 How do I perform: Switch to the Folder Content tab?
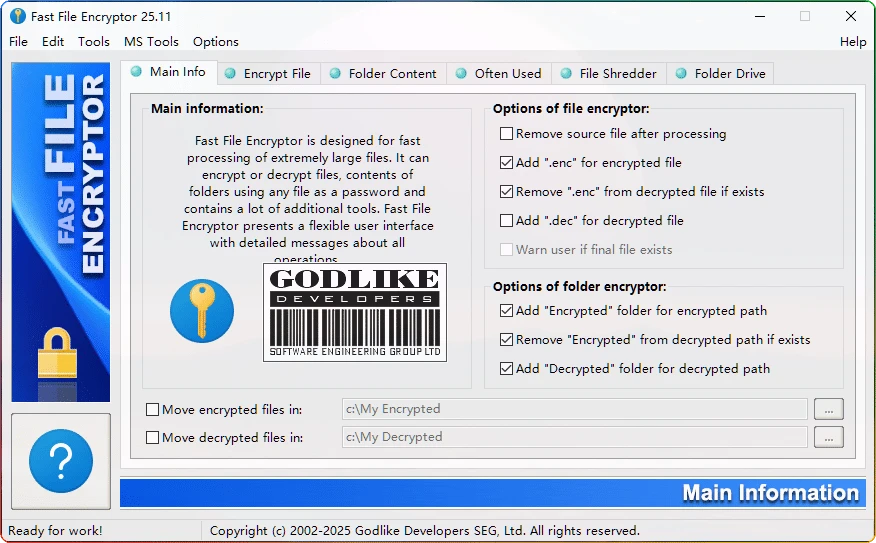384,74
